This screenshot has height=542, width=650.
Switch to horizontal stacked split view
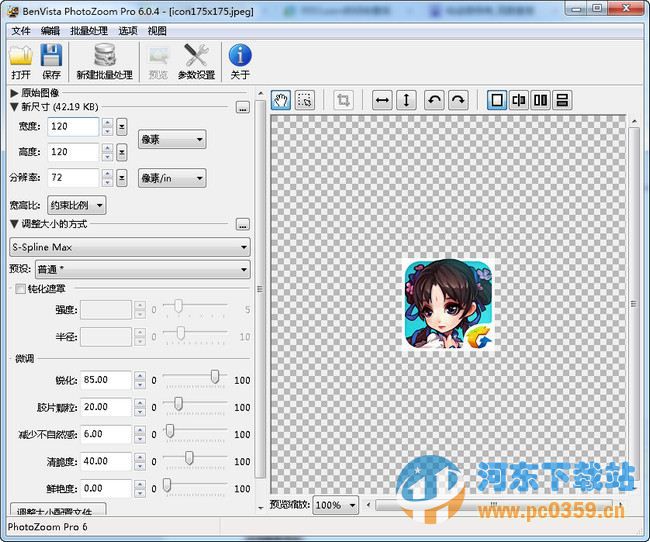pyautogui.click(x=562, y=100)
